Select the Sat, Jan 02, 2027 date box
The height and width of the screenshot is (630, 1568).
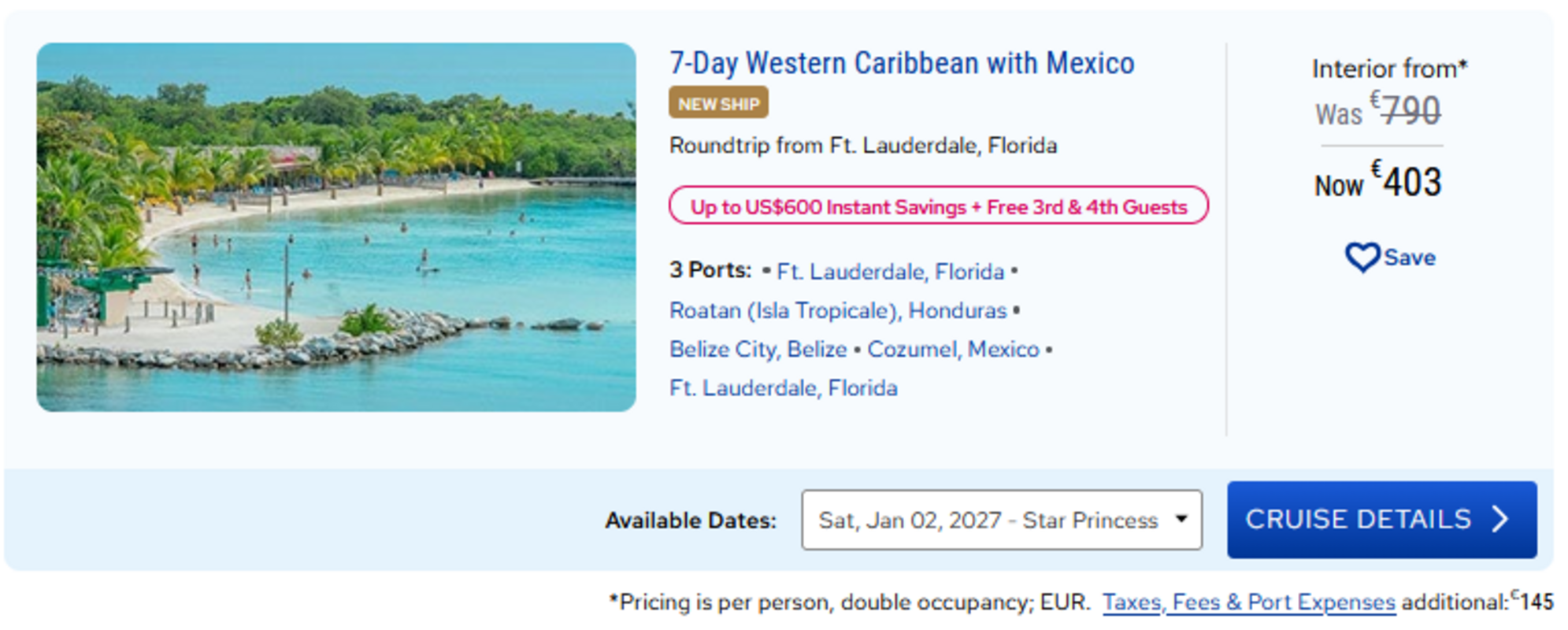pos(1002,520)
